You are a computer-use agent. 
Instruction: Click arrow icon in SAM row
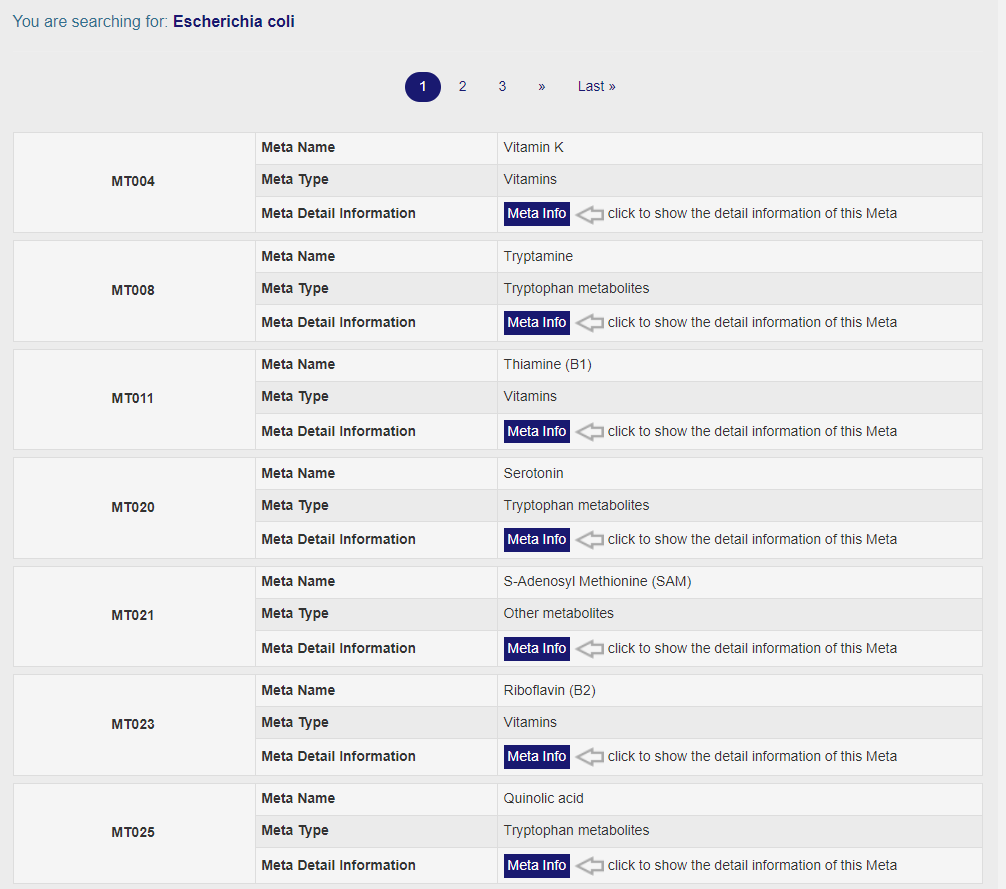pos(590,648)
